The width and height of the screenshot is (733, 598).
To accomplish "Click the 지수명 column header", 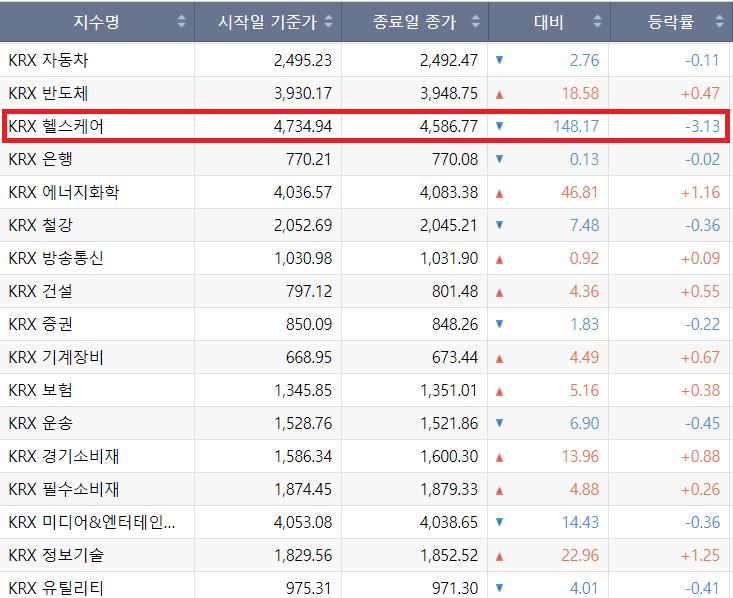I will pyautogui.click(x=97, y=22).
